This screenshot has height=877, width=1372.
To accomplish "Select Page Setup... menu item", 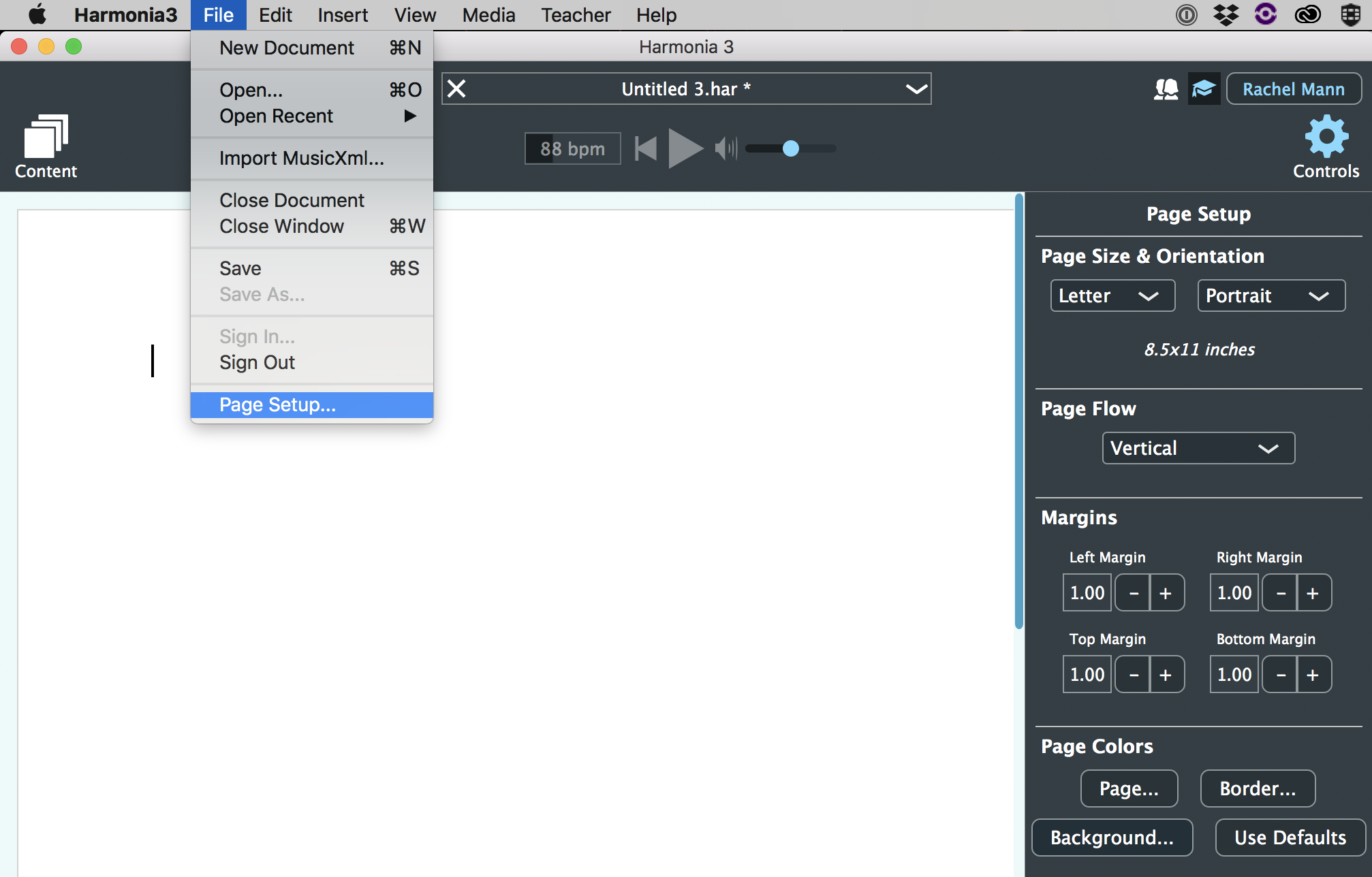I will click(312, 404).
